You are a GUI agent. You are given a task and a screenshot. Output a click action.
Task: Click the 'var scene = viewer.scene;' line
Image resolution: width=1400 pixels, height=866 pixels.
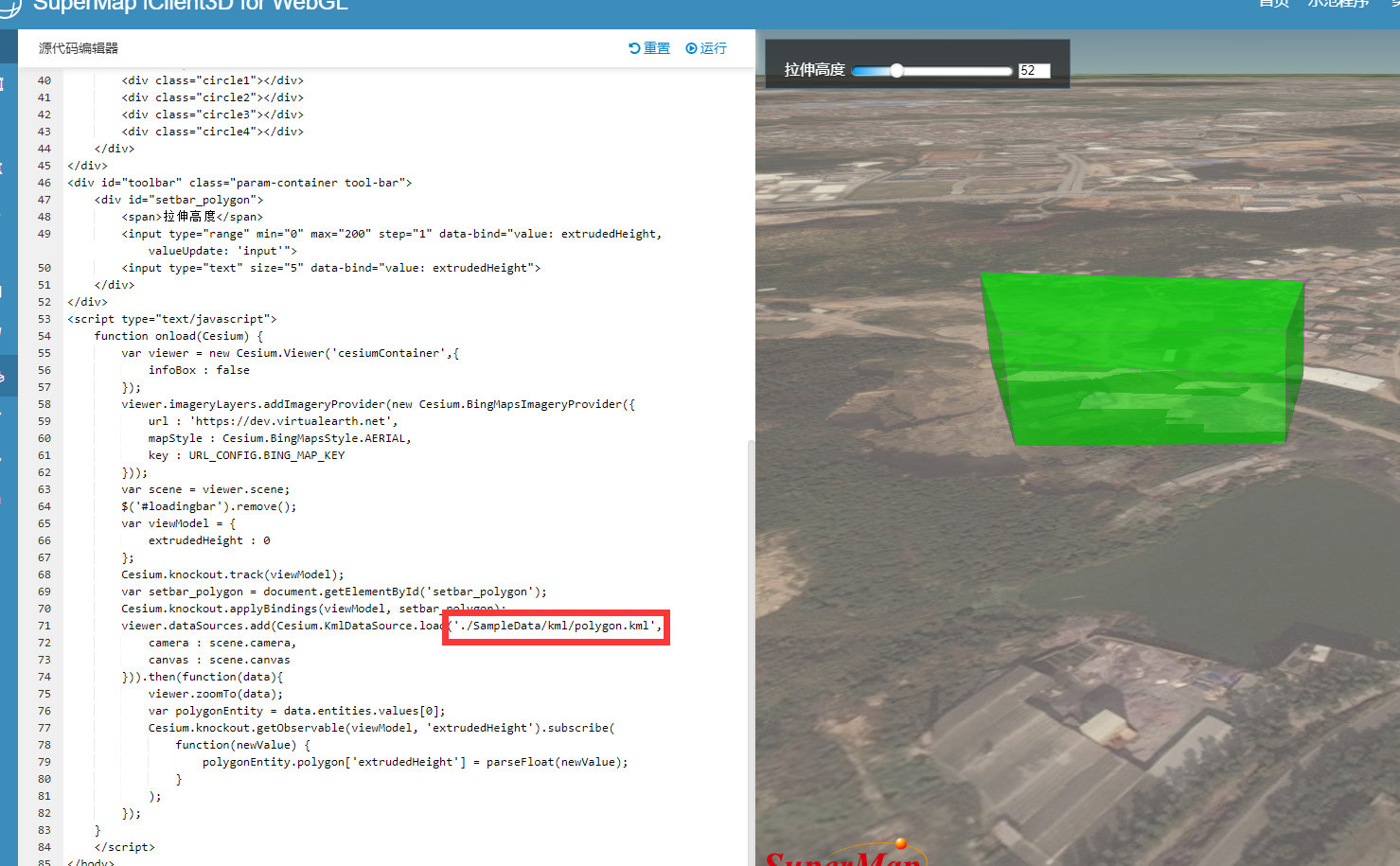205,489
